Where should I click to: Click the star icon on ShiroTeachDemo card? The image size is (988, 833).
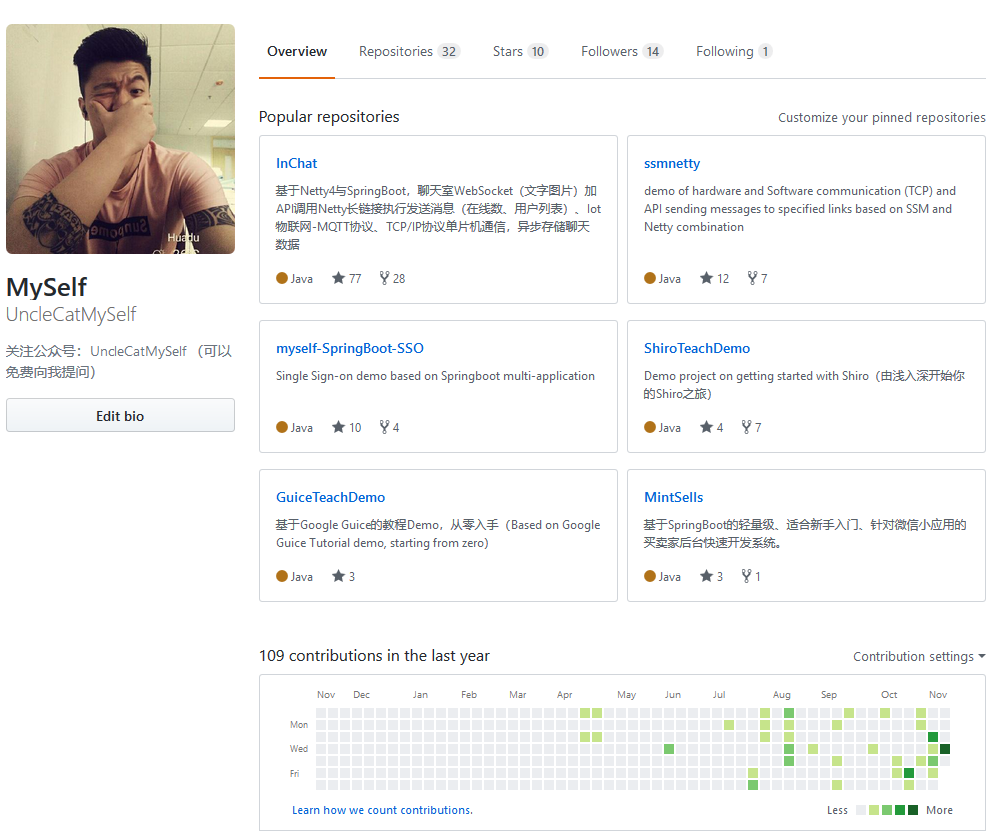[x=706, y=427]
